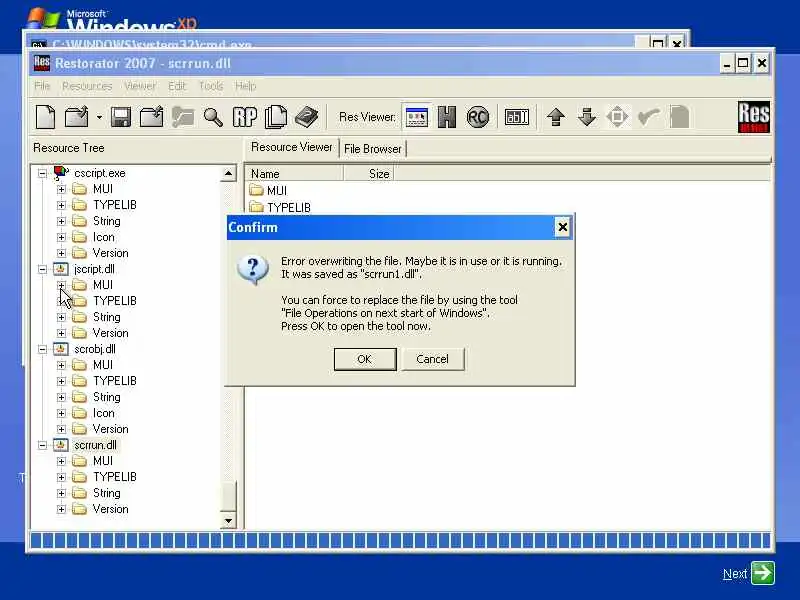800x600 pixels.
Task: Click the grayed crosshair target toolbar icon
Action: (x=617, y=117)
